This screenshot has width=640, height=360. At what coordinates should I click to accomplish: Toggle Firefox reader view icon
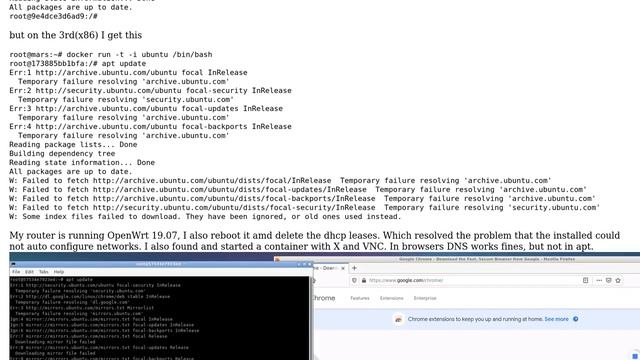585,280
